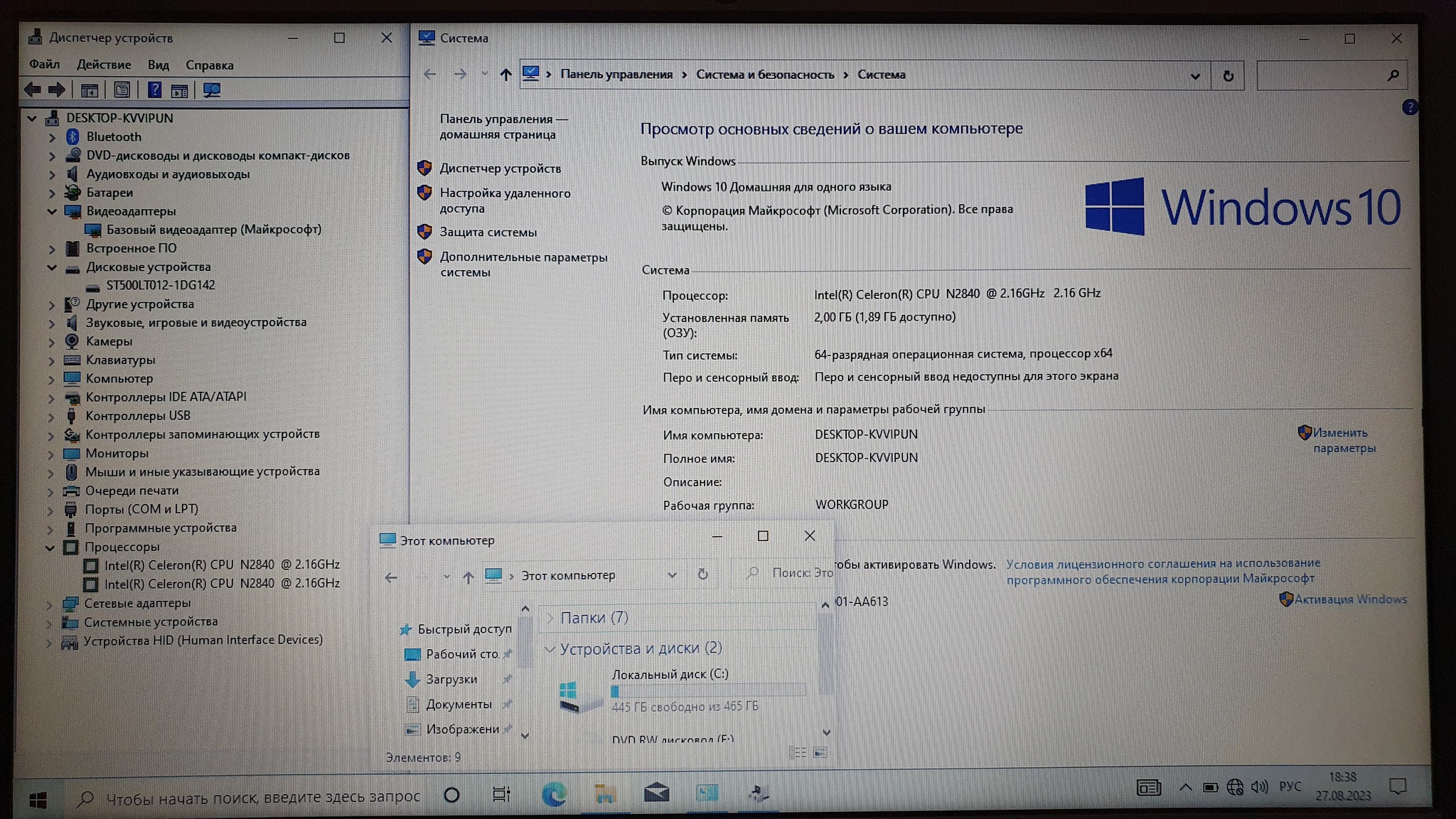Open the Вид menu in Device Manager

[158, 65]
